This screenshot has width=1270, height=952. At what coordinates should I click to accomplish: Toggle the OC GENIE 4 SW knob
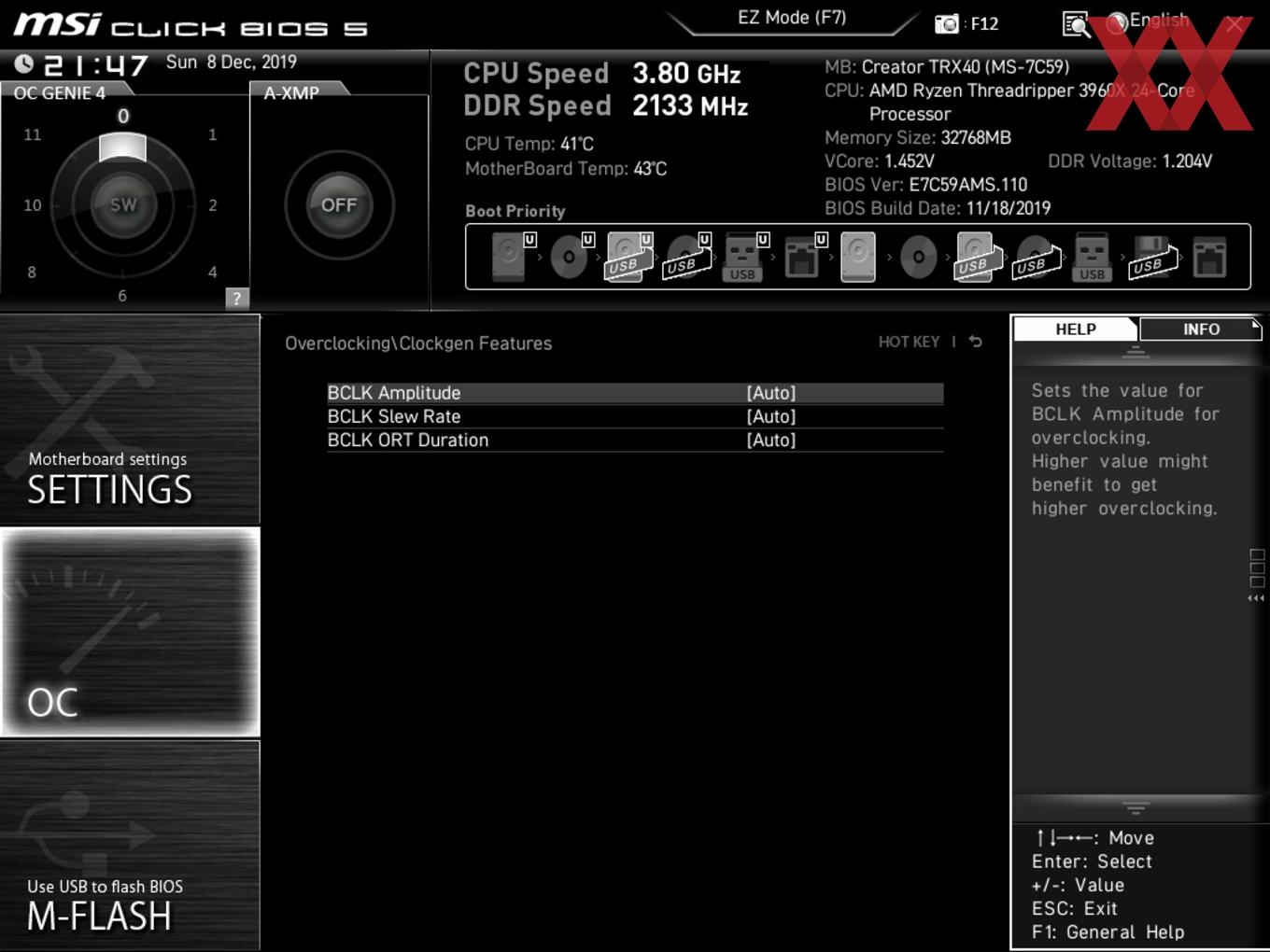[x=123, y=205]
